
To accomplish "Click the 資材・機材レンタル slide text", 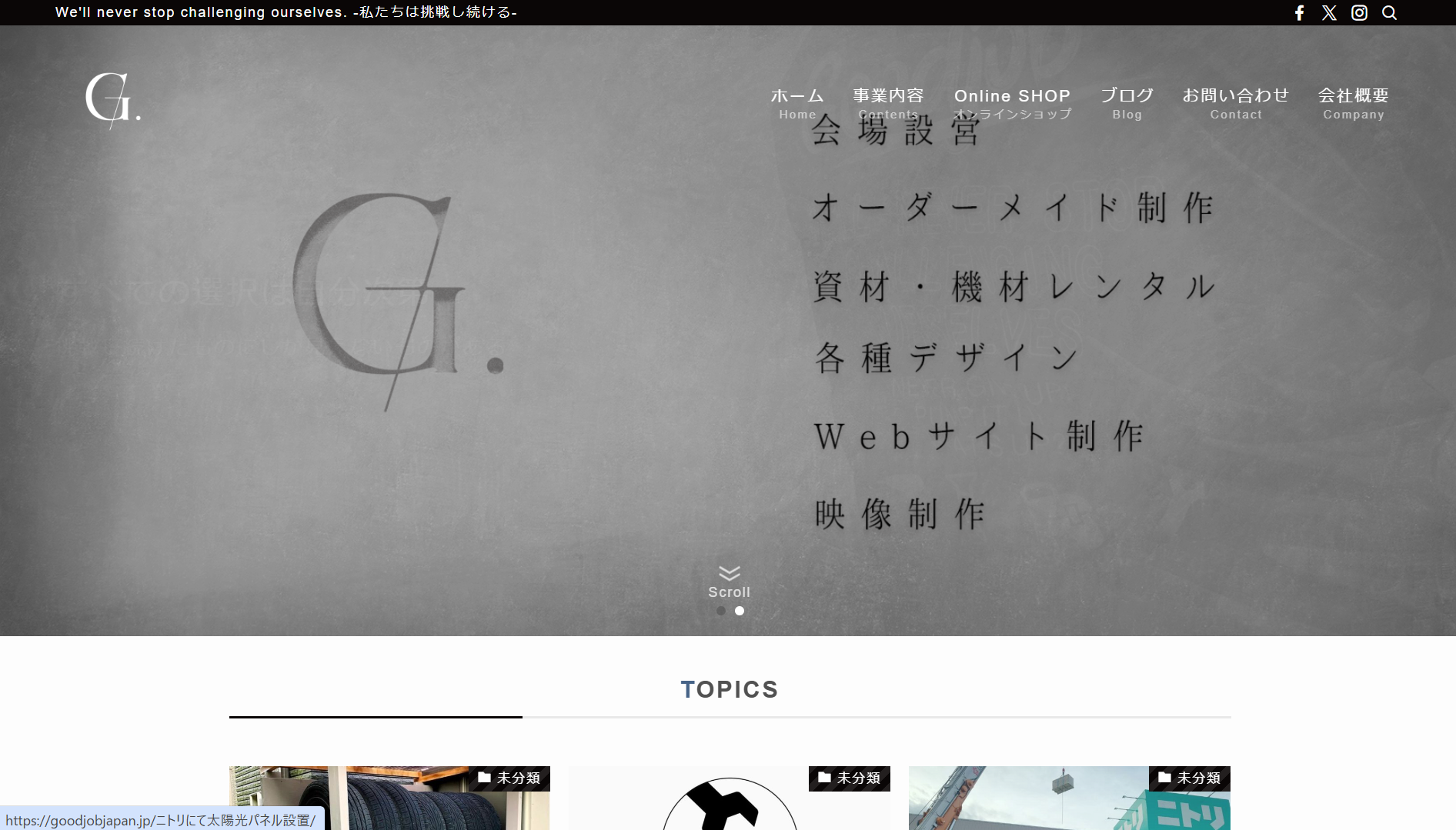I will [1014, 287].
